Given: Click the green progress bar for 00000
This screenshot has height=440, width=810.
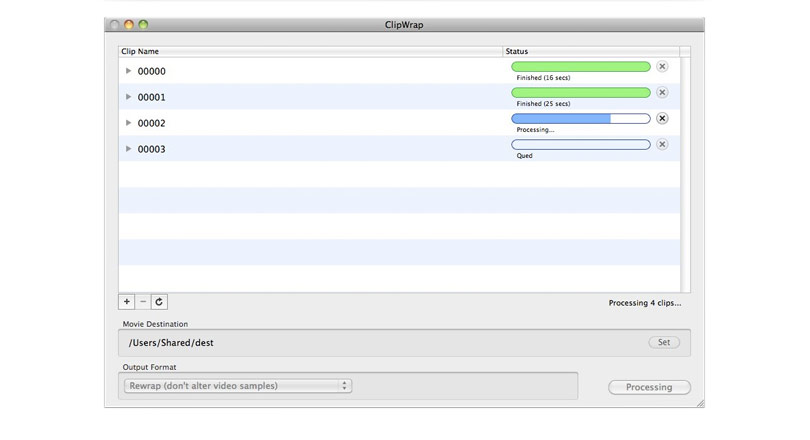Looking at the screenshot, I should tap(581, 67).
